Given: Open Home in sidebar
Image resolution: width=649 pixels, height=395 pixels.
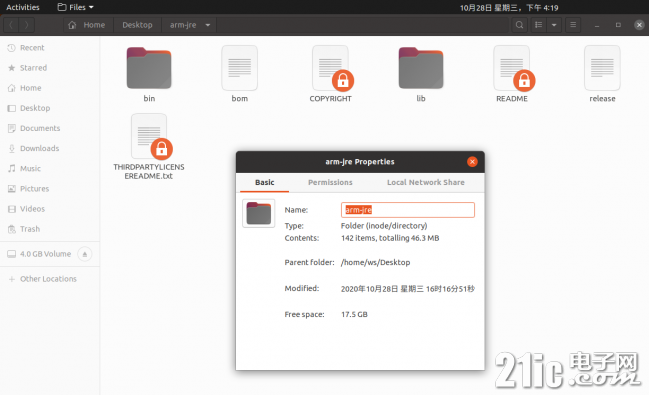Looking at the screenshot, I should (50, 88).
